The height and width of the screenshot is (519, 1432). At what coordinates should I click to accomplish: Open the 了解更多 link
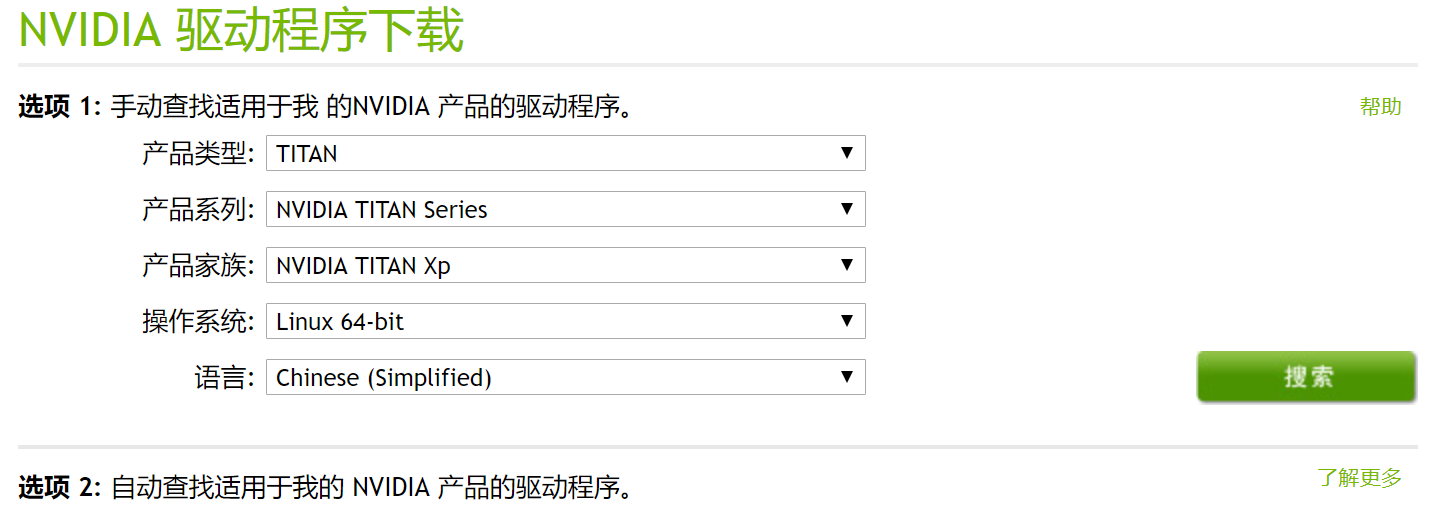click(x=1359, y=478)
